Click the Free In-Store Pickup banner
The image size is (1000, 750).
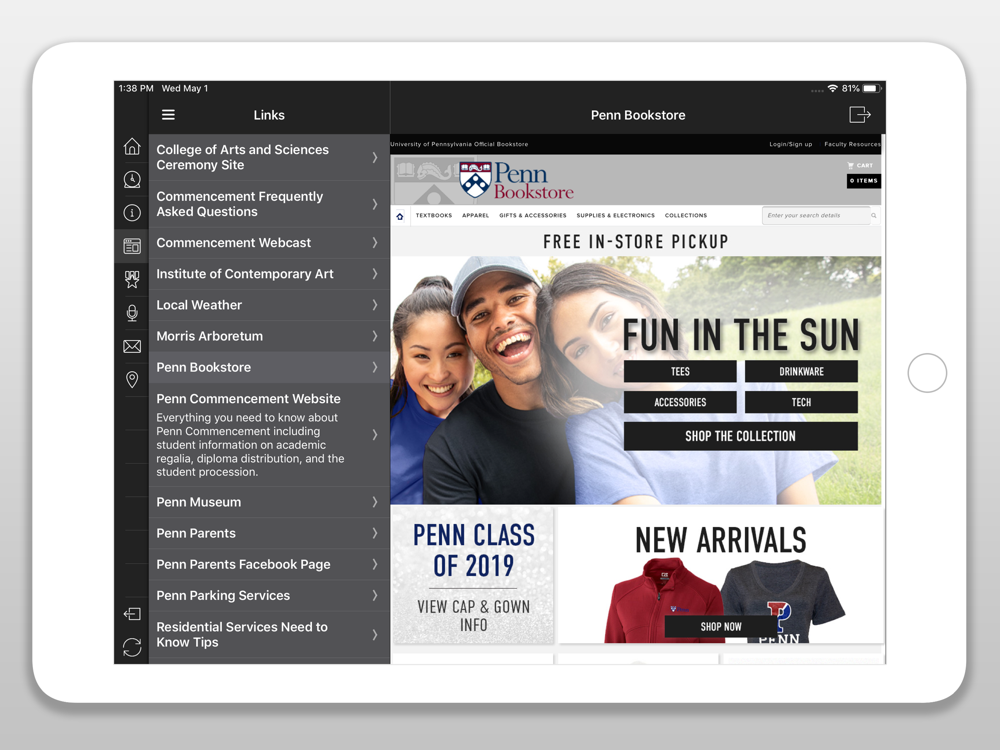tap(636, 242)
